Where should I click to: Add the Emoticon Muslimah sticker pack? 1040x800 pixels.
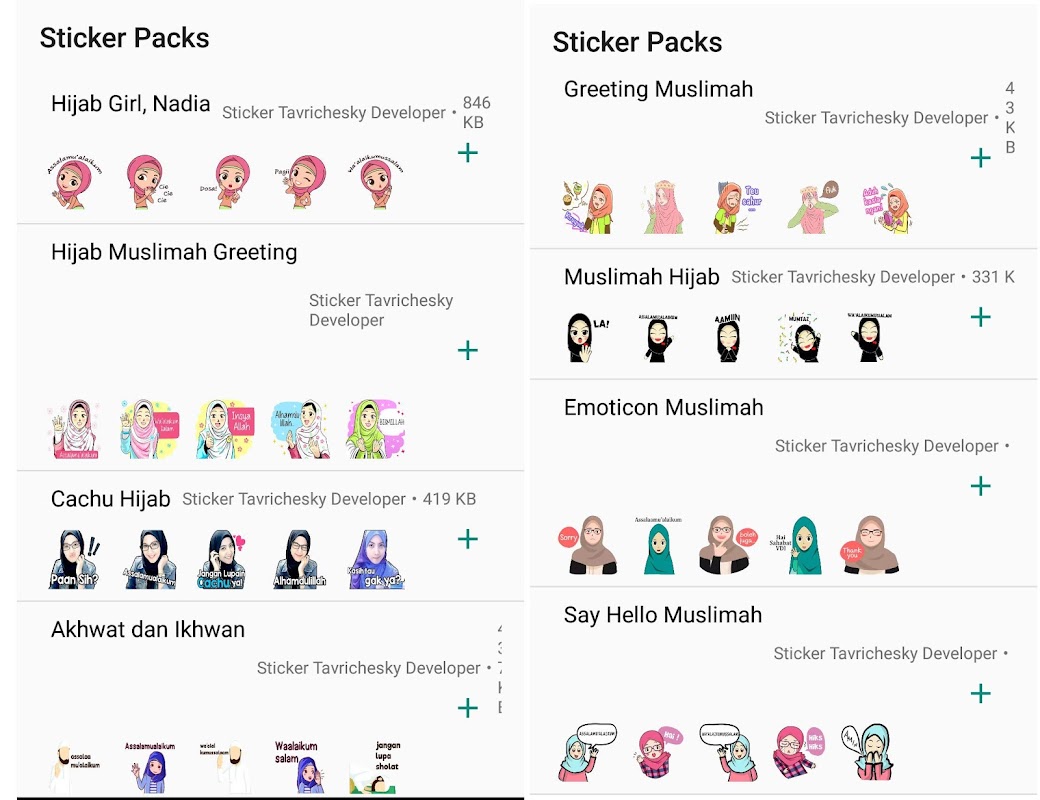tap(980, 486)
